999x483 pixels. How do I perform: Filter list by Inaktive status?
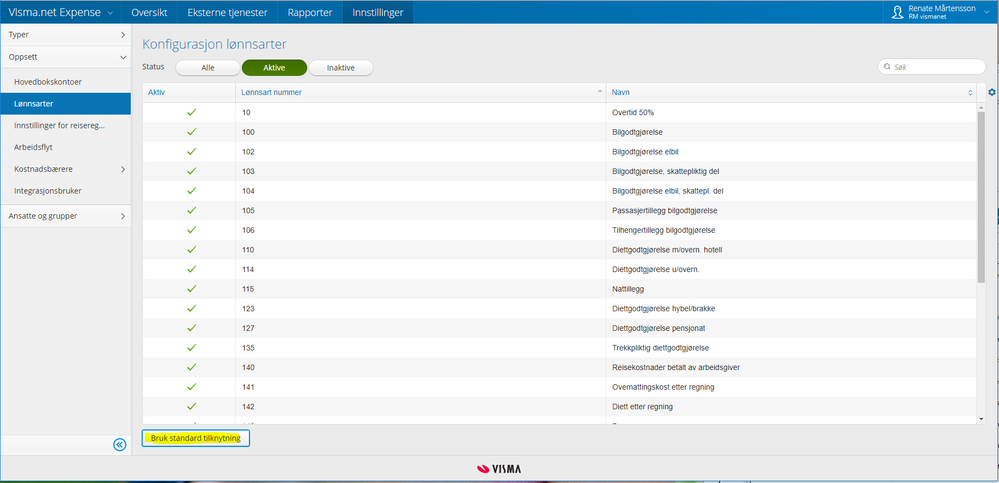pos(341,68)
